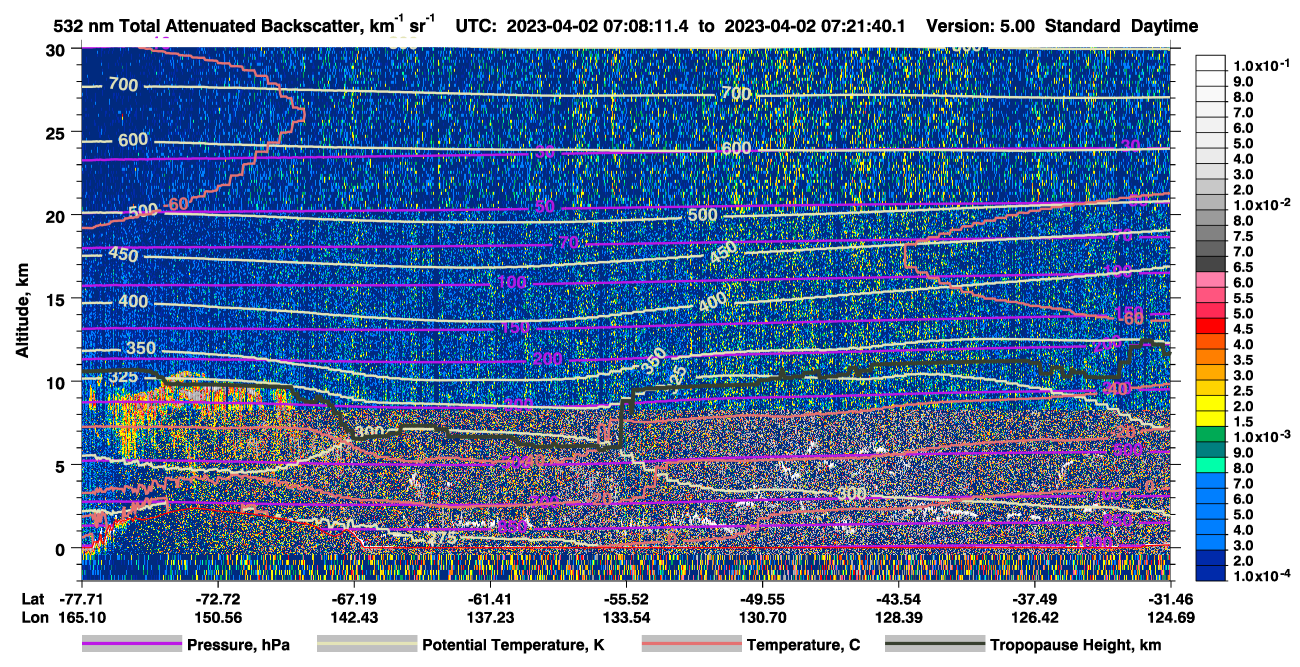Click the Potential Temperature legend line swatch
This screenshot has height=667, width=1300.
366,645
